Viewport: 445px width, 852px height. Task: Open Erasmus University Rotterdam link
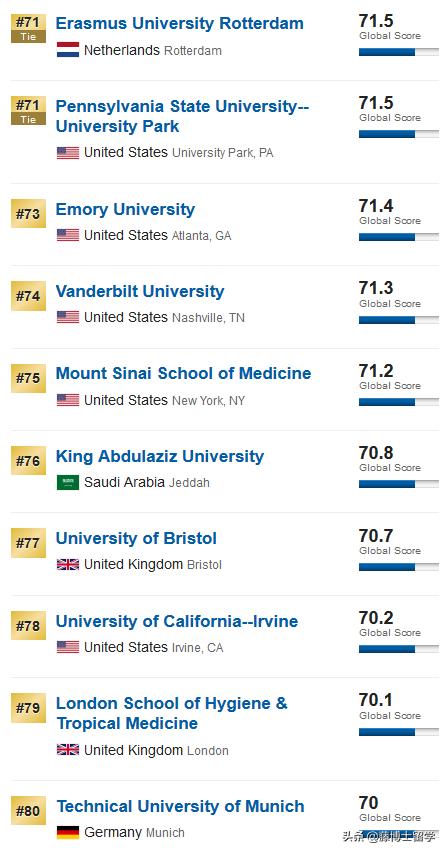tap(180, 23)
